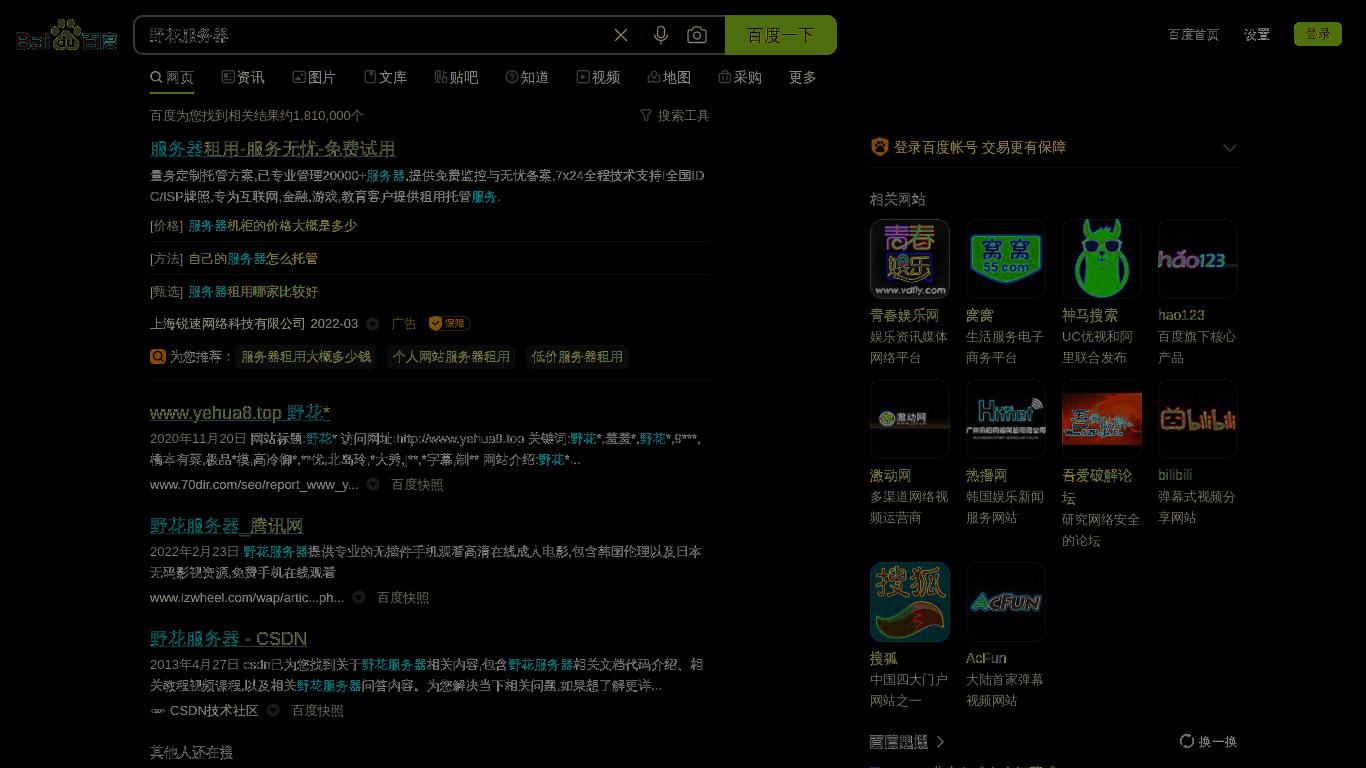Open sub-link 自己的服务器怎么托管
This screenshot has height=768, width=1366.
tap(253, 258)
